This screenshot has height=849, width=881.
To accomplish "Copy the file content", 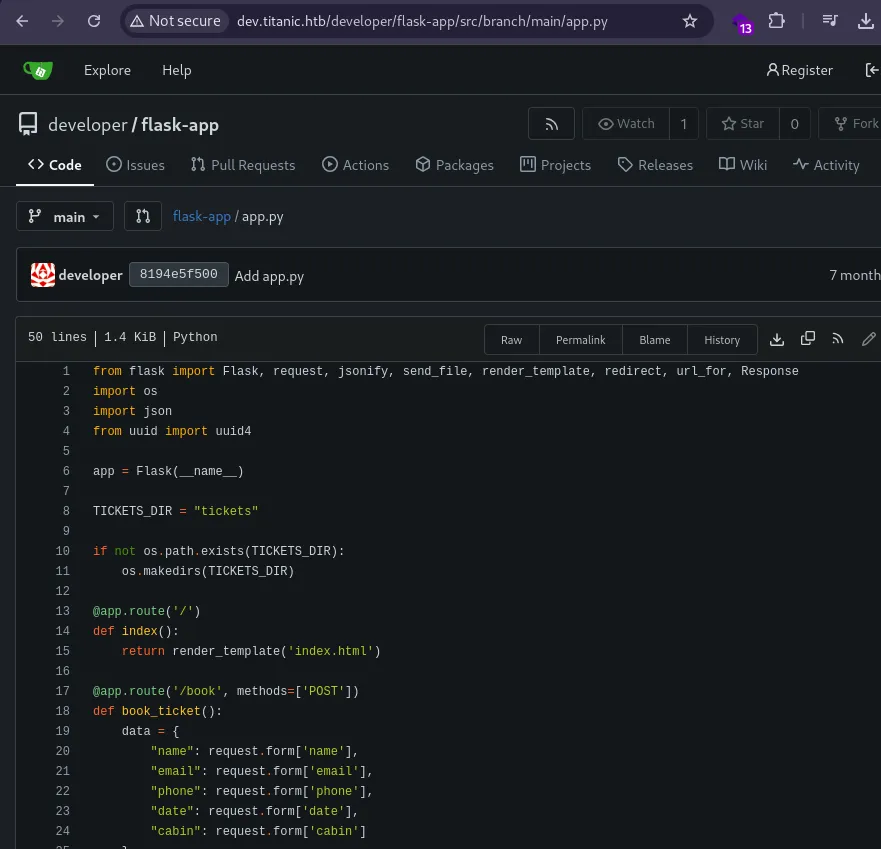I will point(807,338).
